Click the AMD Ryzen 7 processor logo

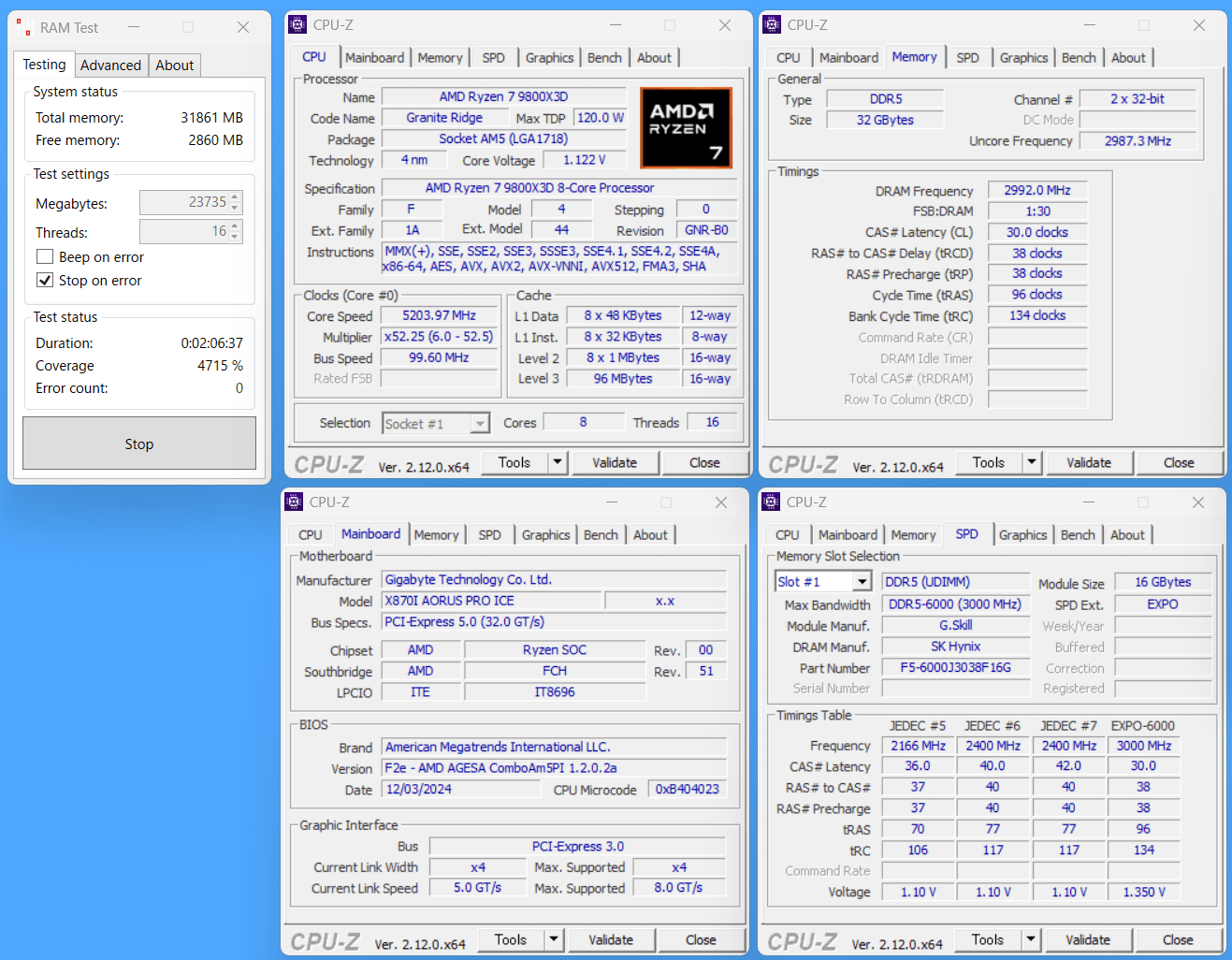[686, 127]
